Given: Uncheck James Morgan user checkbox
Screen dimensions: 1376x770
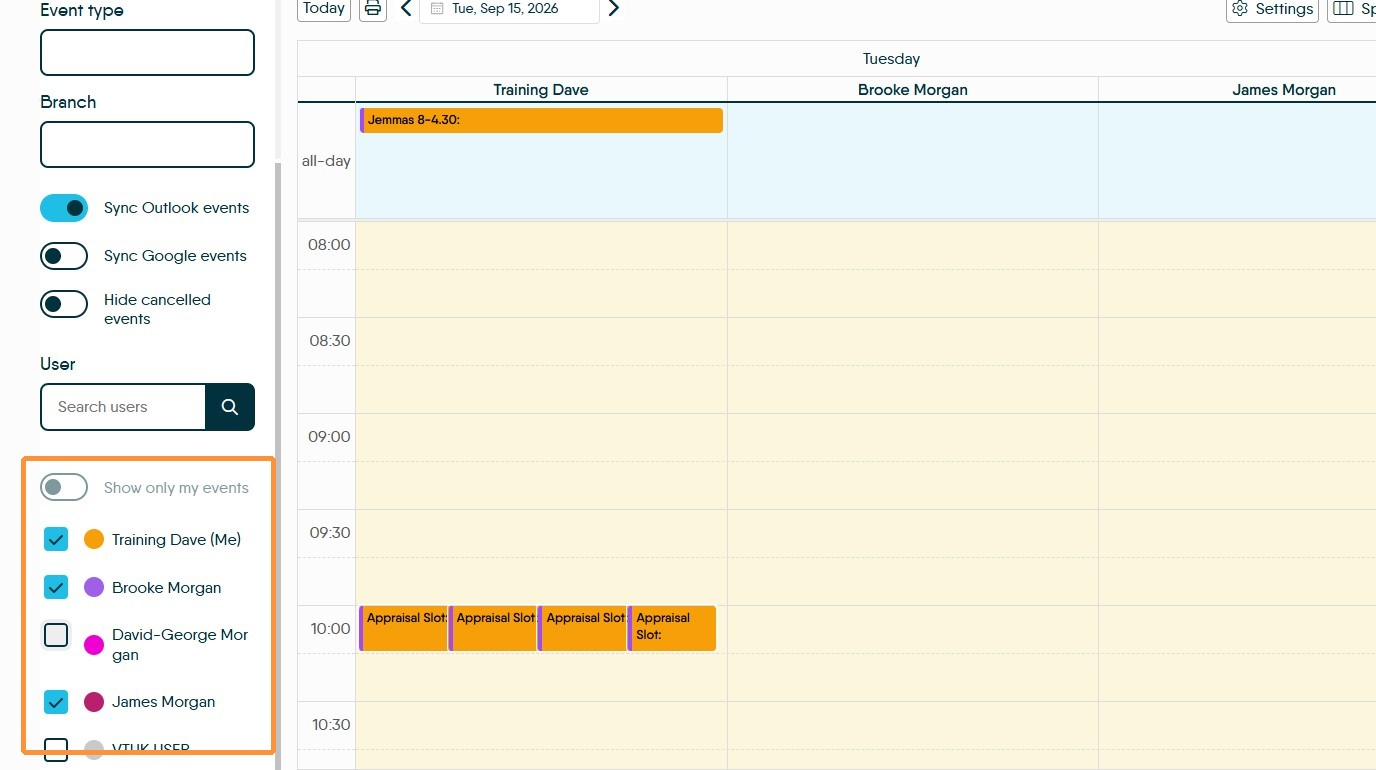Looking at the screenshot, I should pyautogui.click(x=56, y=702).
